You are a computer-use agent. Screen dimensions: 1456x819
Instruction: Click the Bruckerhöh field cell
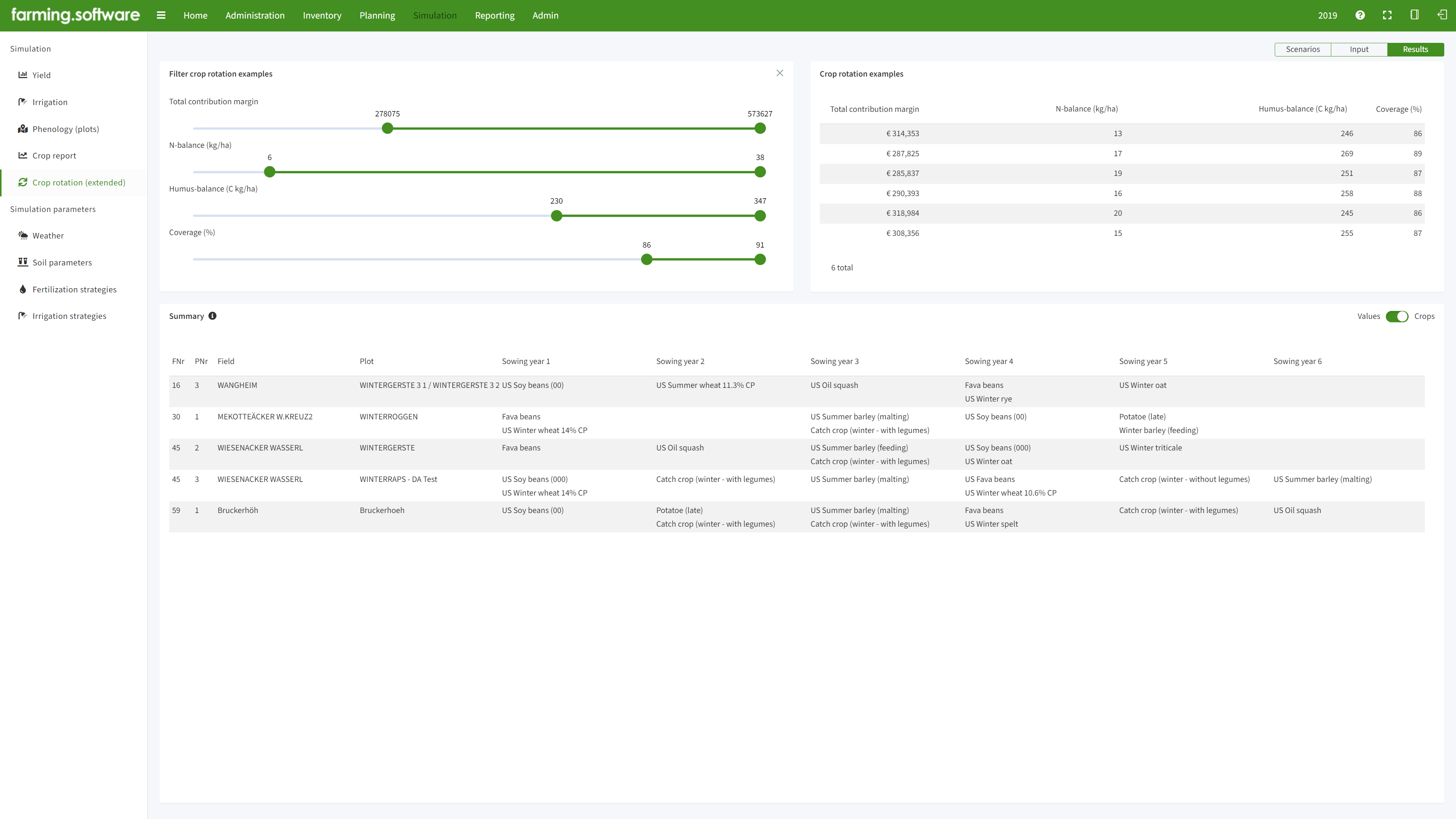(x=238, y=510)
